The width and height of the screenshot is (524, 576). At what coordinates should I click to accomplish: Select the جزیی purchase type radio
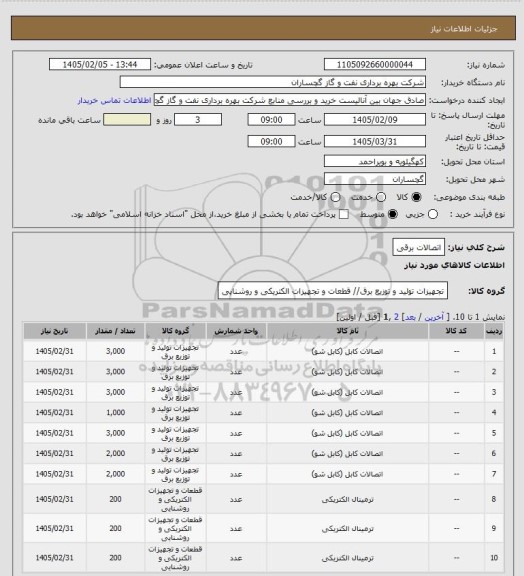point(433,214)
